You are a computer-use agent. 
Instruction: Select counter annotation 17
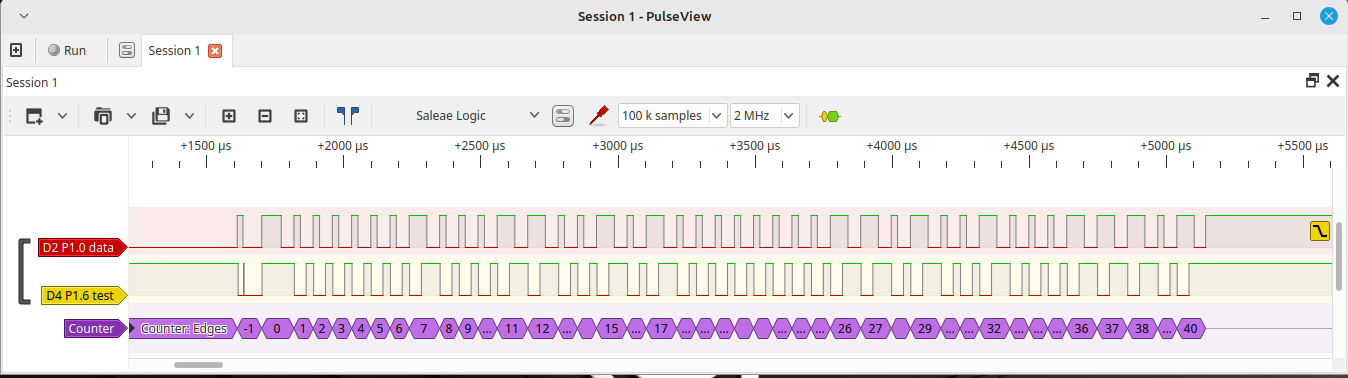point(660,328)
